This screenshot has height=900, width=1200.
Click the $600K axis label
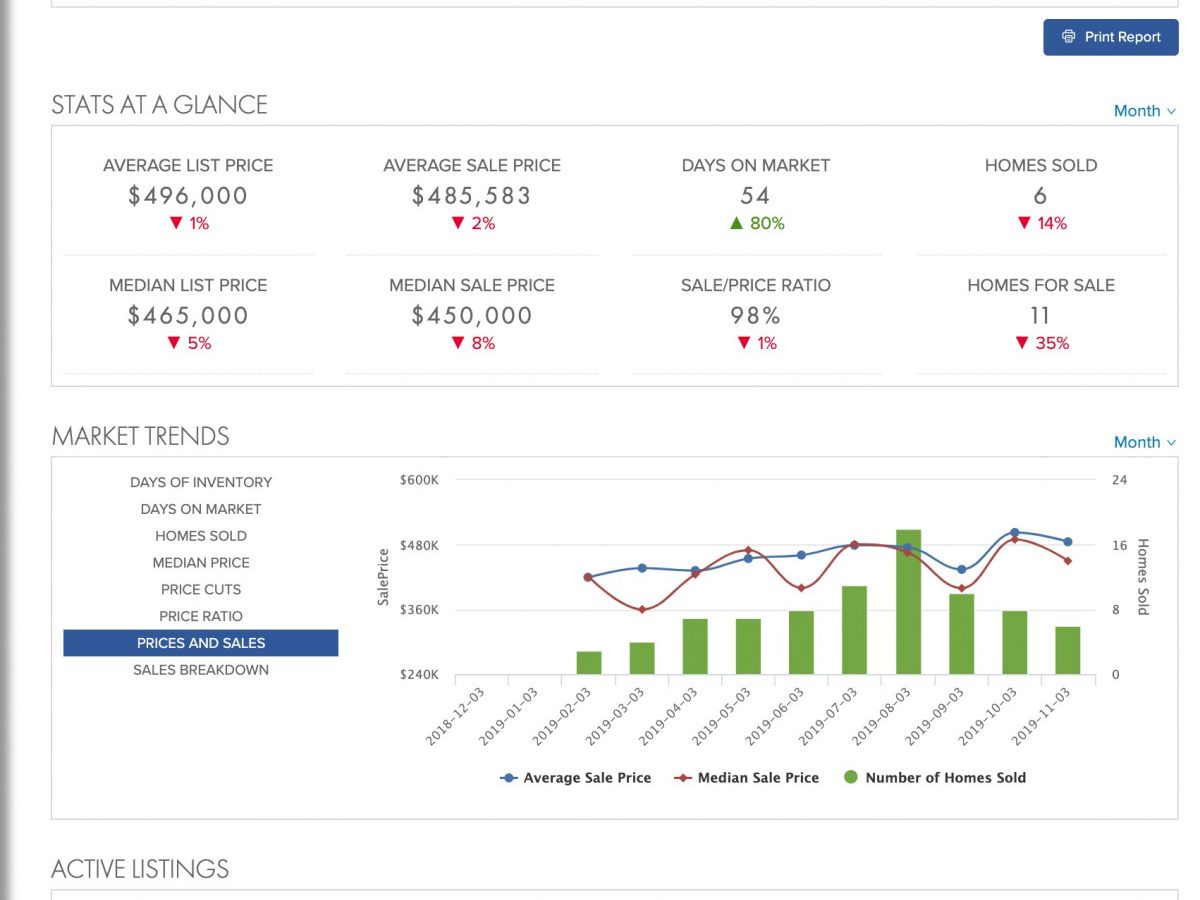click(419, 480)
